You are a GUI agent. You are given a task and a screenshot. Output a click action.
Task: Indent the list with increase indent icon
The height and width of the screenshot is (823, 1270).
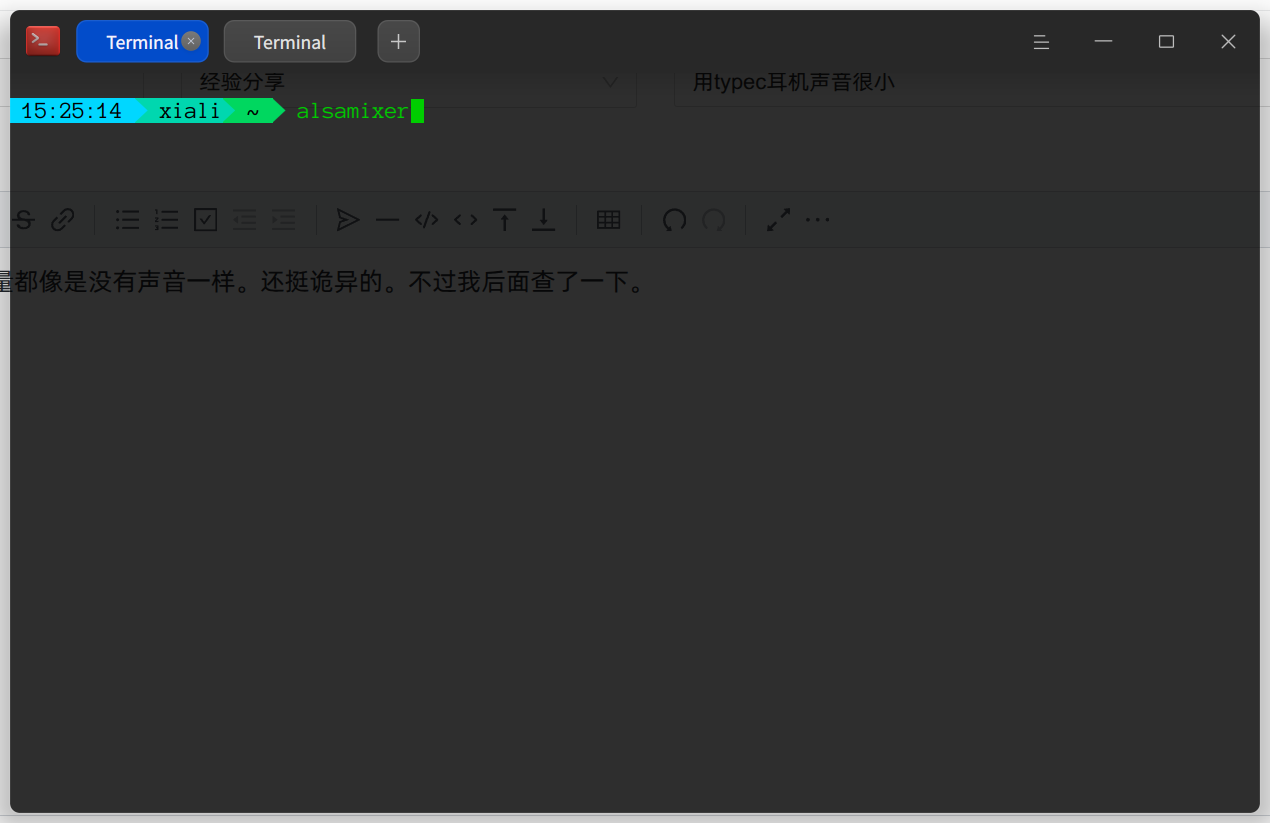pos(284,220)
